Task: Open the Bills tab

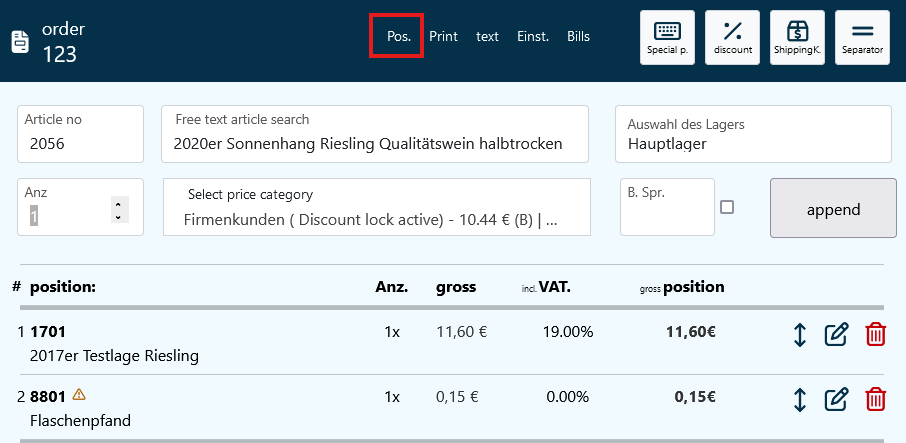Action: (x=578, y=37)
